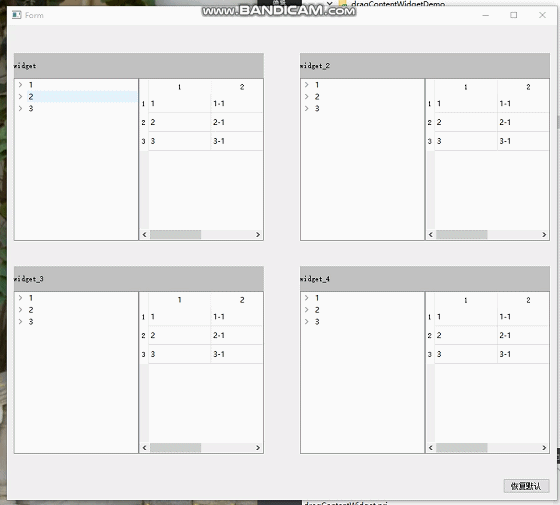Screen dimensions: 560x505
Task: Expand tree item 1 in widget panel
Action: point(20,85)
